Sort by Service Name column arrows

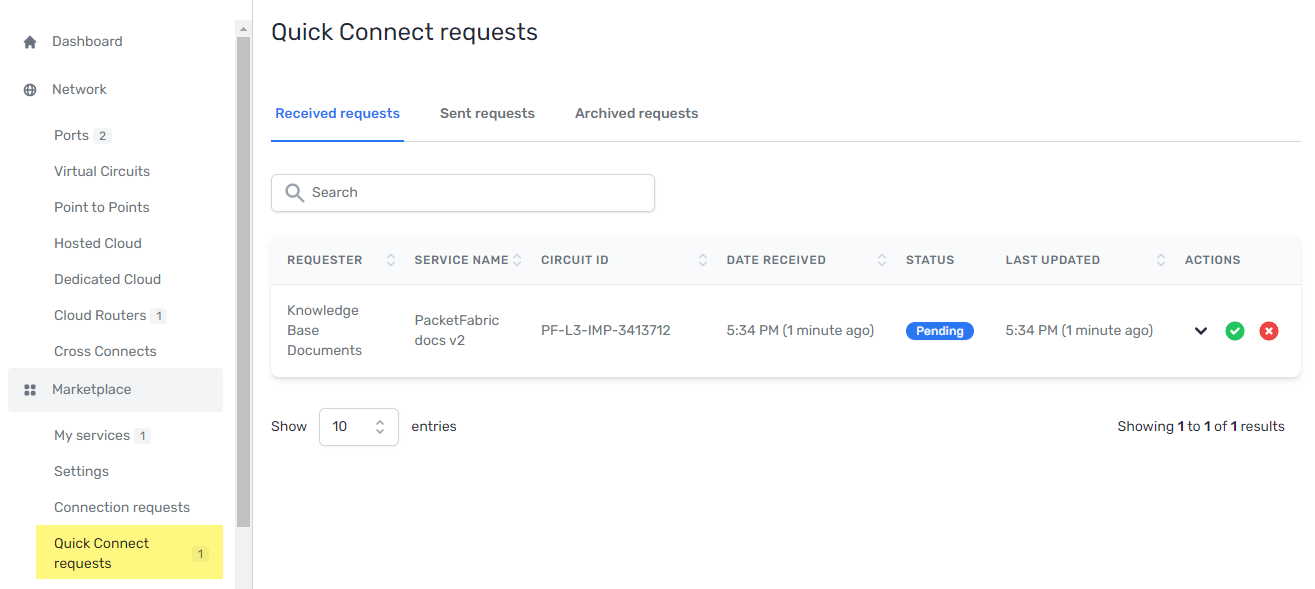coord(517,260)
